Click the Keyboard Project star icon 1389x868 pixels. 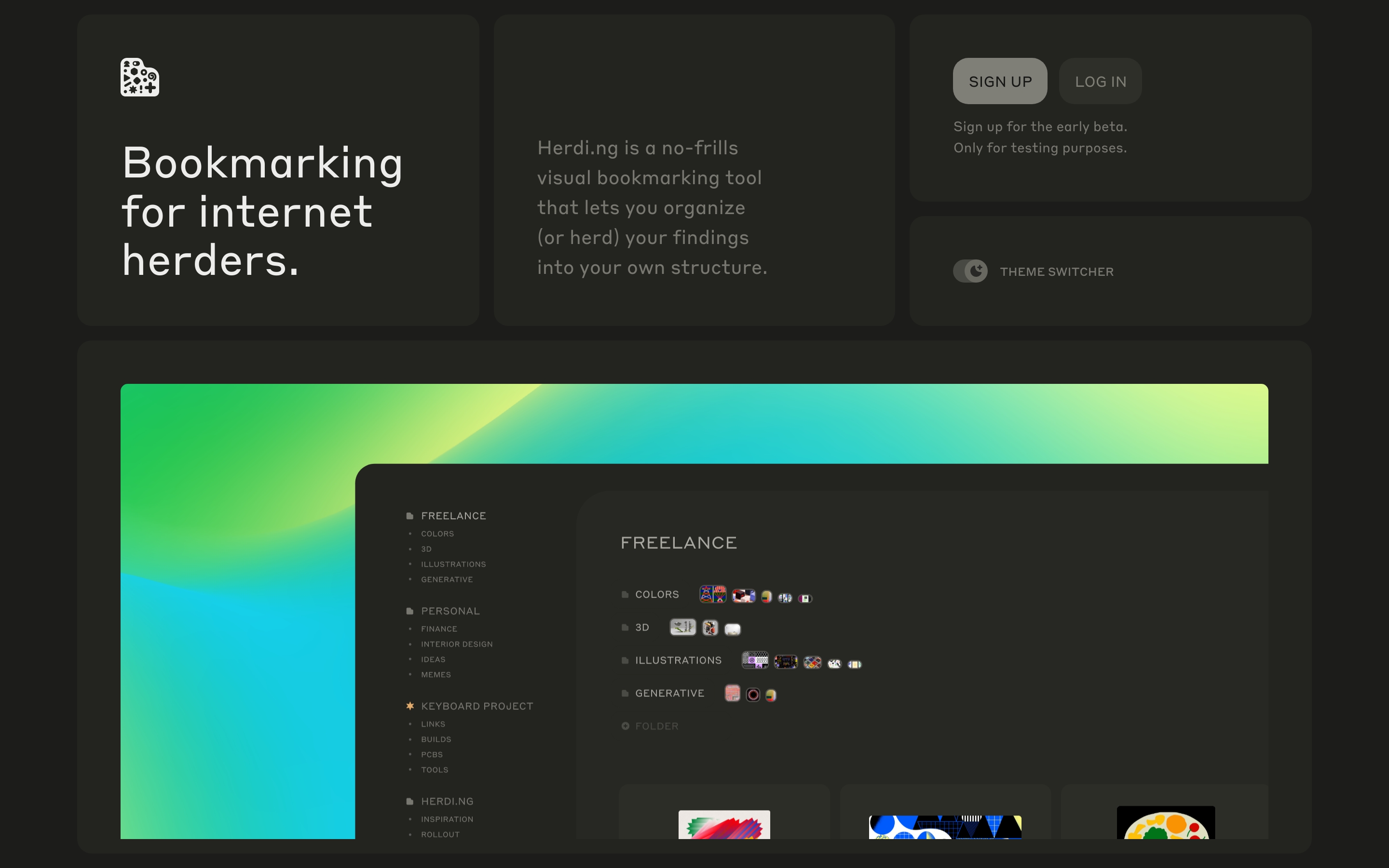(410, 706)
